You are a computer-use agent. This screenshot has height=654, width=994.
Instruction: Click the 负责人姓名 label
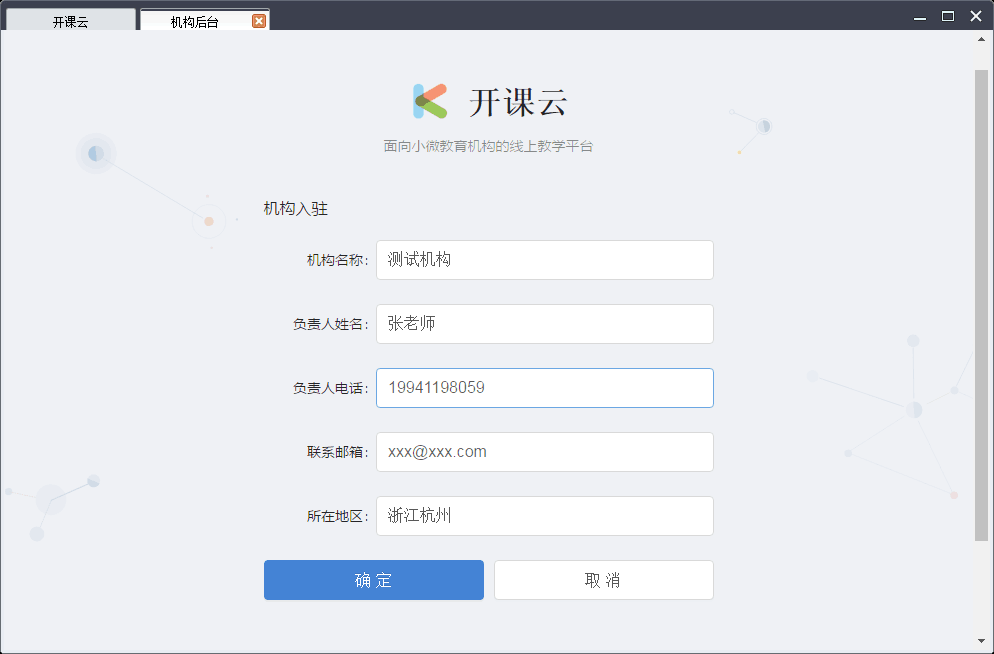330,324
